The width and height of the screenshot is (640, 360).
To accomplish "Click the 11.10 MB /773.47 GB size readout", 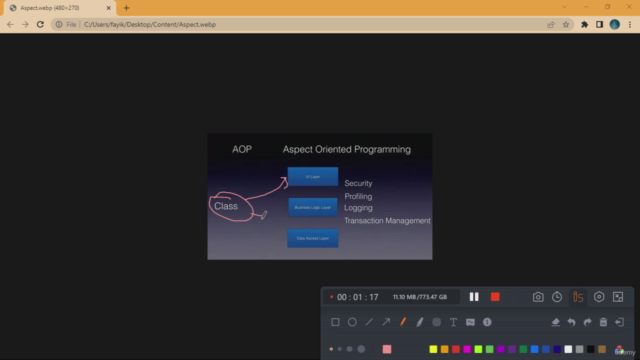I will [x=420, y=297].
